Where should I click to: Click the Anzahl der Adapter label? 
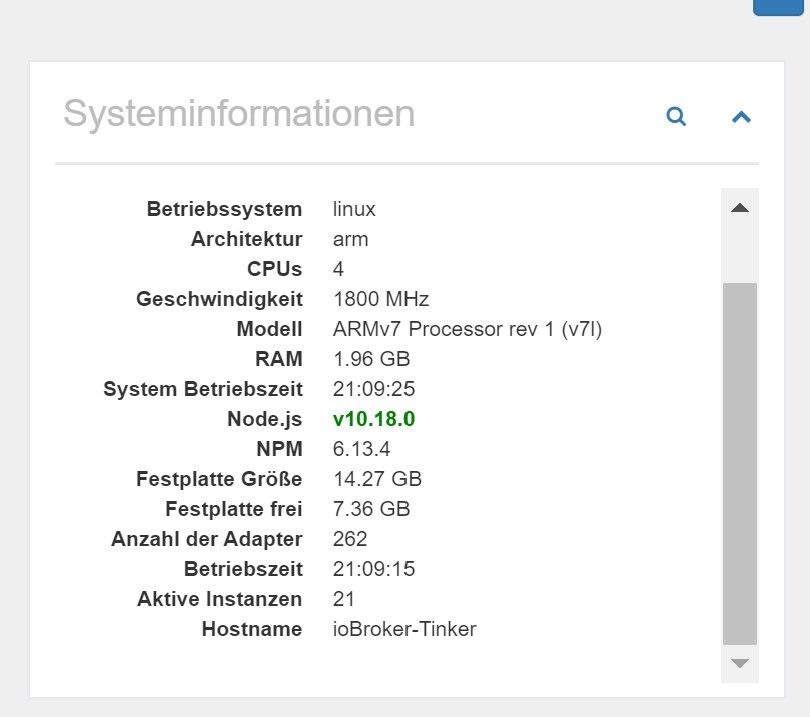coord(206,539)
